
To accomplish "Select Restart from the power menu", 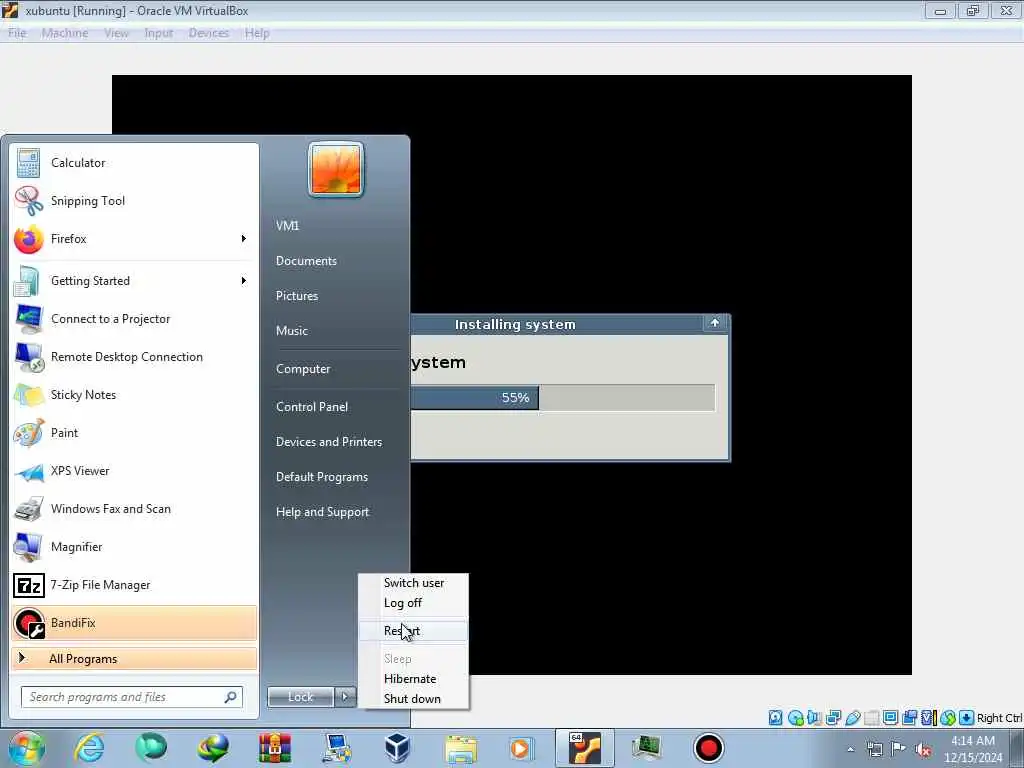I will (413, 631).
